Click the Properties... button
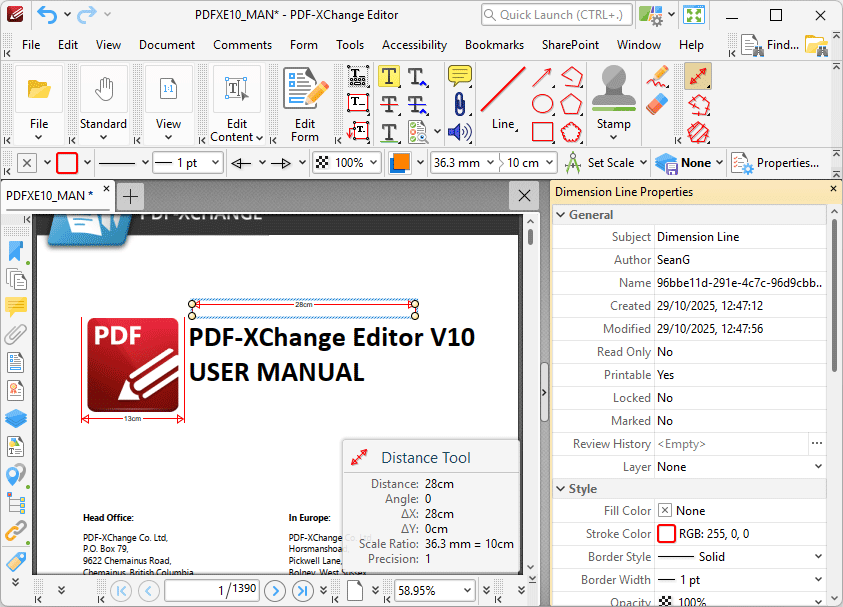Viewport: 843px width, 607px height. coord(776,163)
